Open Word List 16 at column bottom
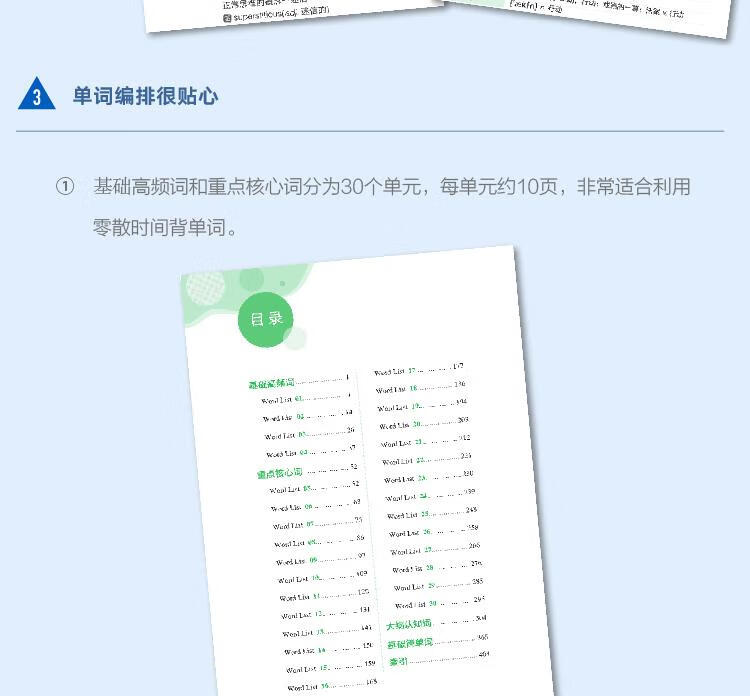This screenshot has width=750, height=696. coord(309,687)
